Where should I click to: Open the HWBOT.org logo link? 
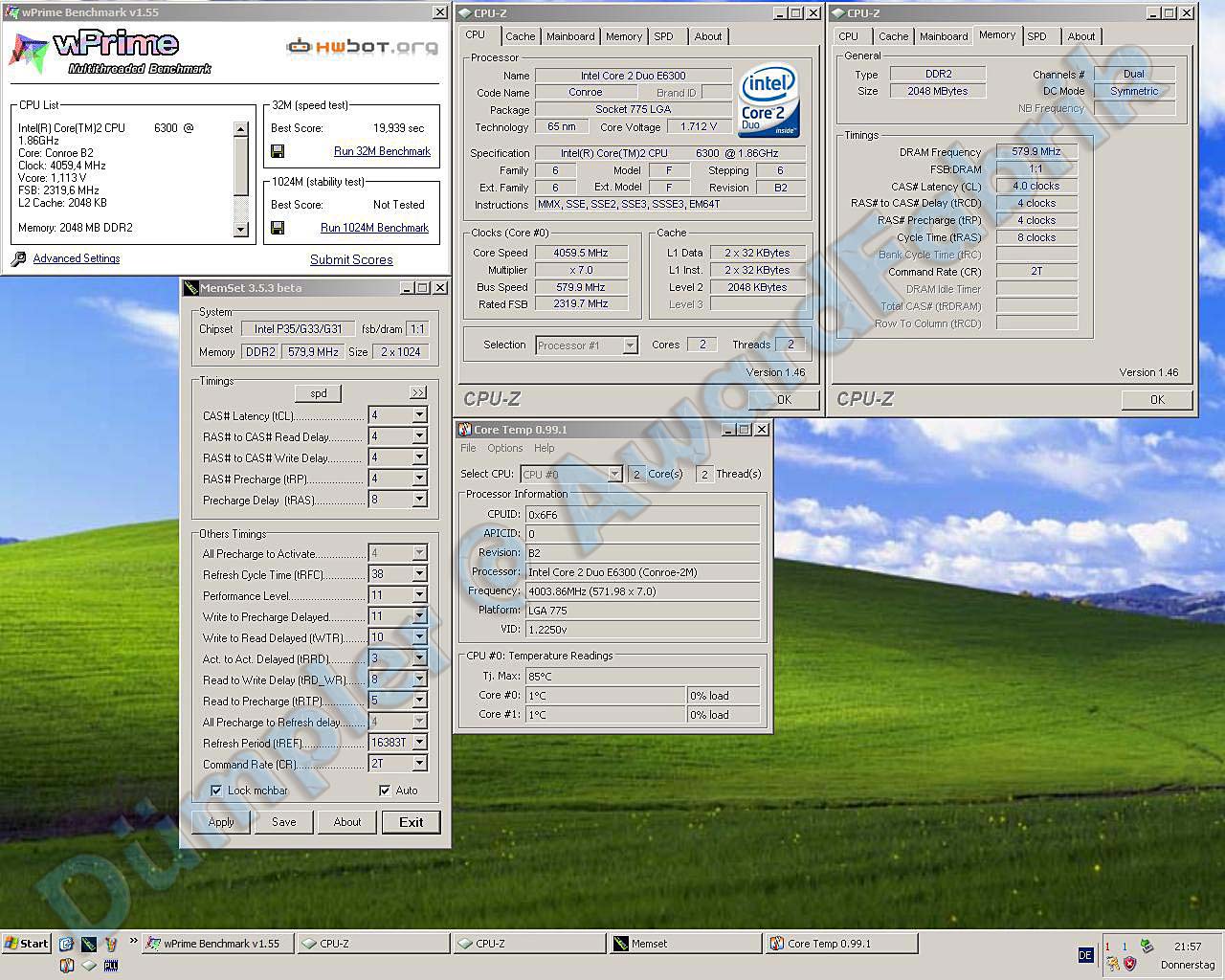362,46
